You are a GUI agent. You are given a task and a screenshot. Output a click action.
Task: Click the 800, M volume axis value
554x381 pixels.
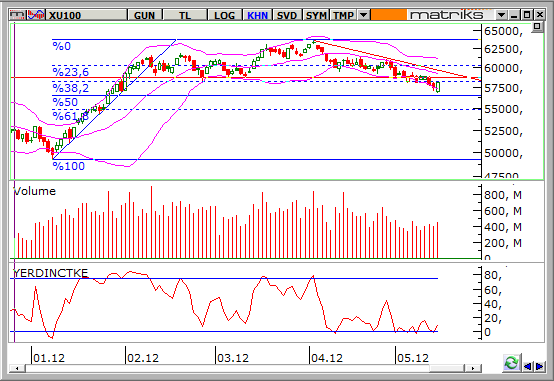(x=503, y=195)
